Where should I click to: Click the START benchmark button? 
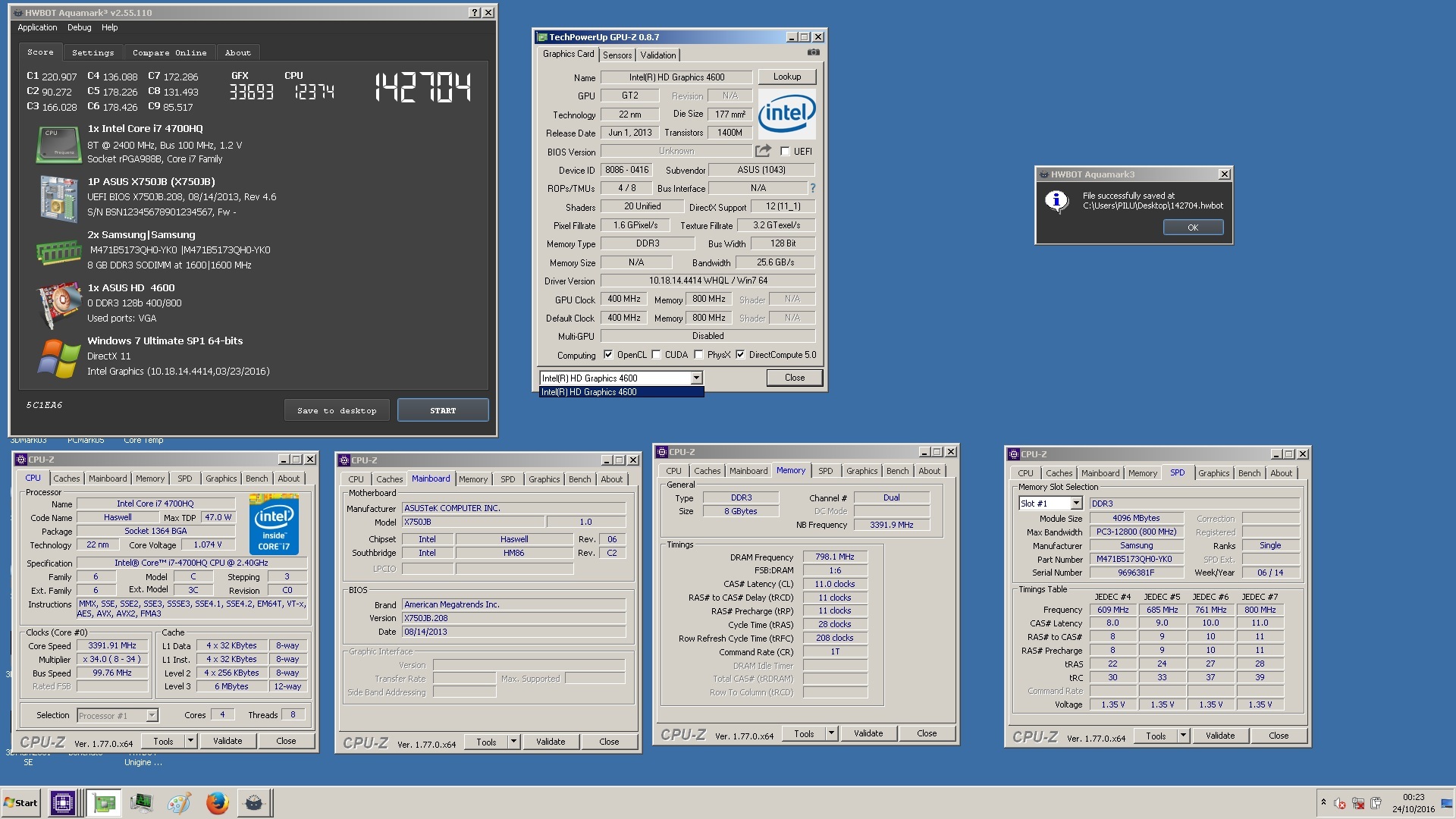click(x=443, y=410)
